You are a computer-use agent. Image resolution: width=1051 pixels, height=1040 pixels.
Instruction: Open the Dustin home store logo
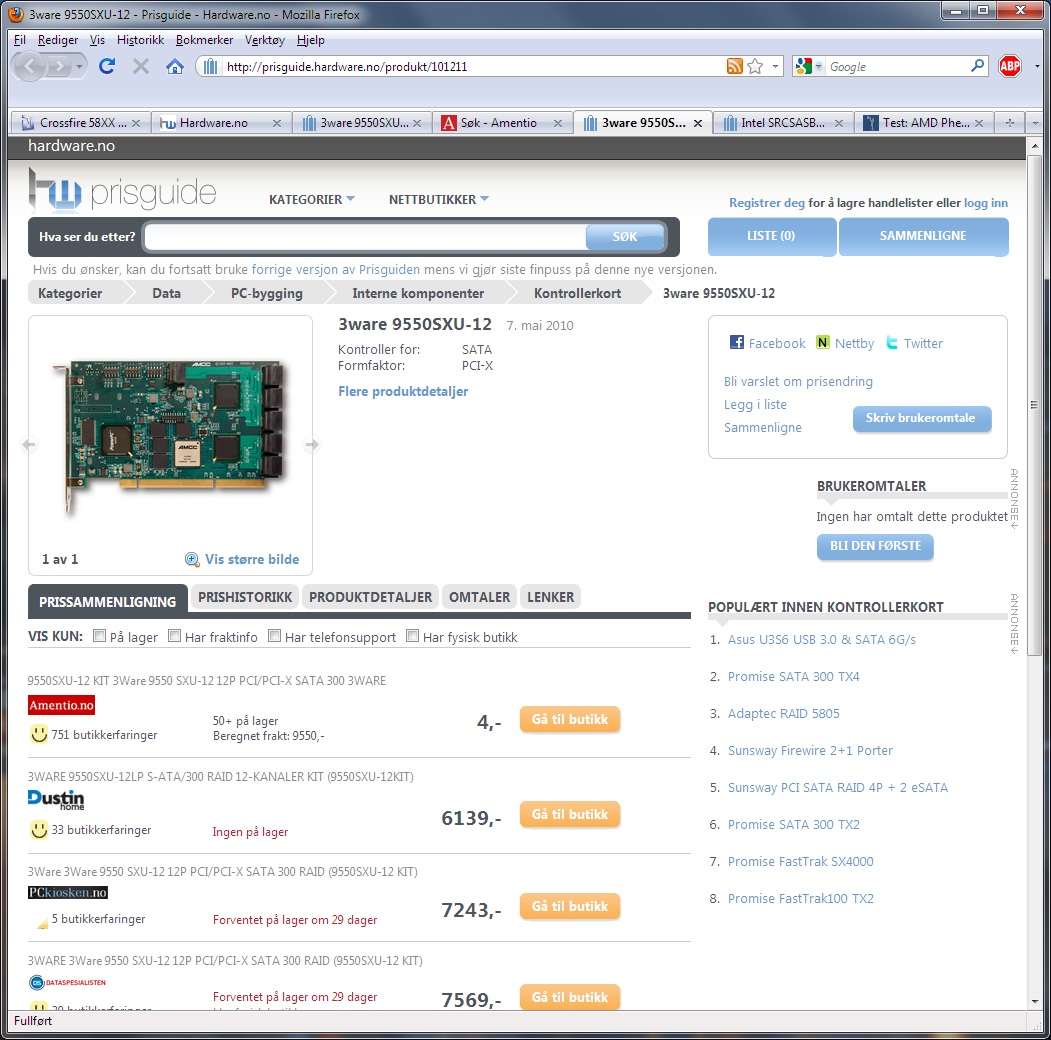(x=56, y=799)
